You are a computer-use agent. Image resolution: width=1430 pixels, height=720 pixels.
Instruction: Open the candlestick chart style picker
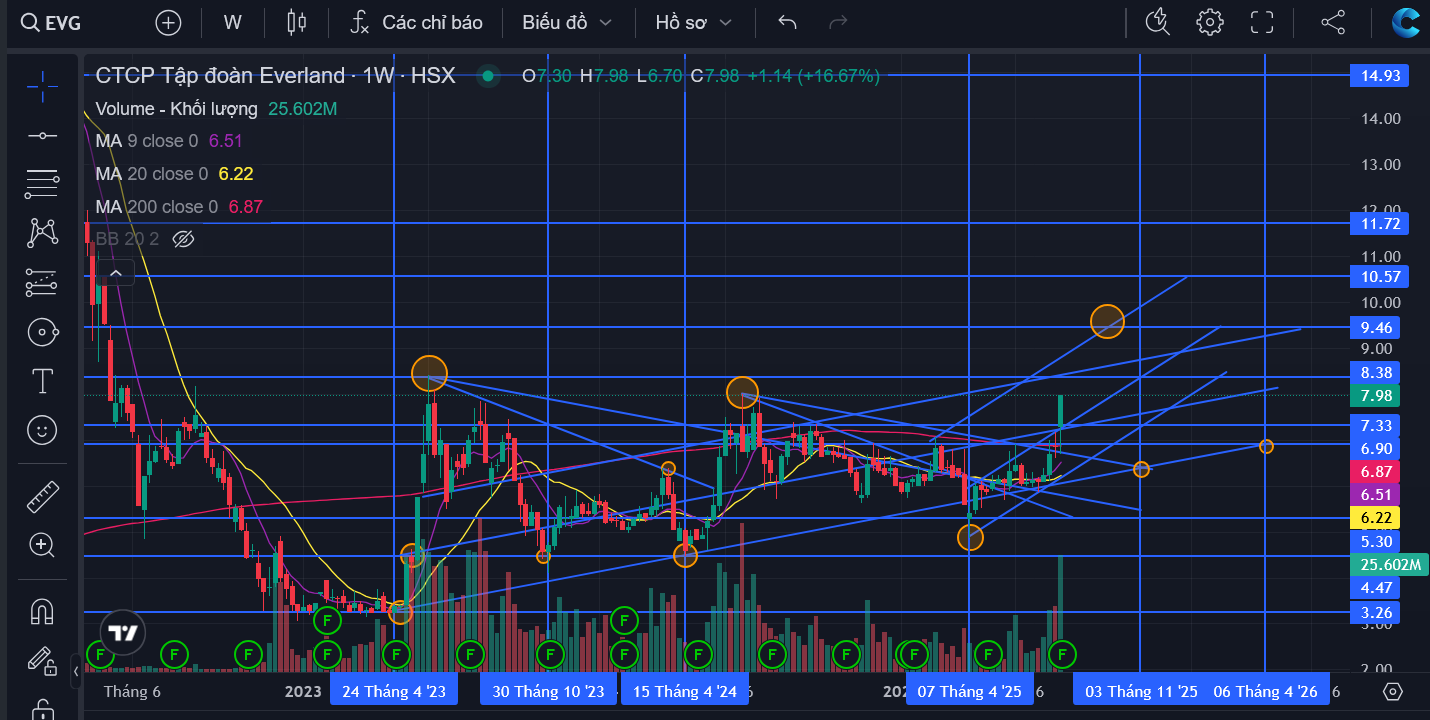pos(296,22)
